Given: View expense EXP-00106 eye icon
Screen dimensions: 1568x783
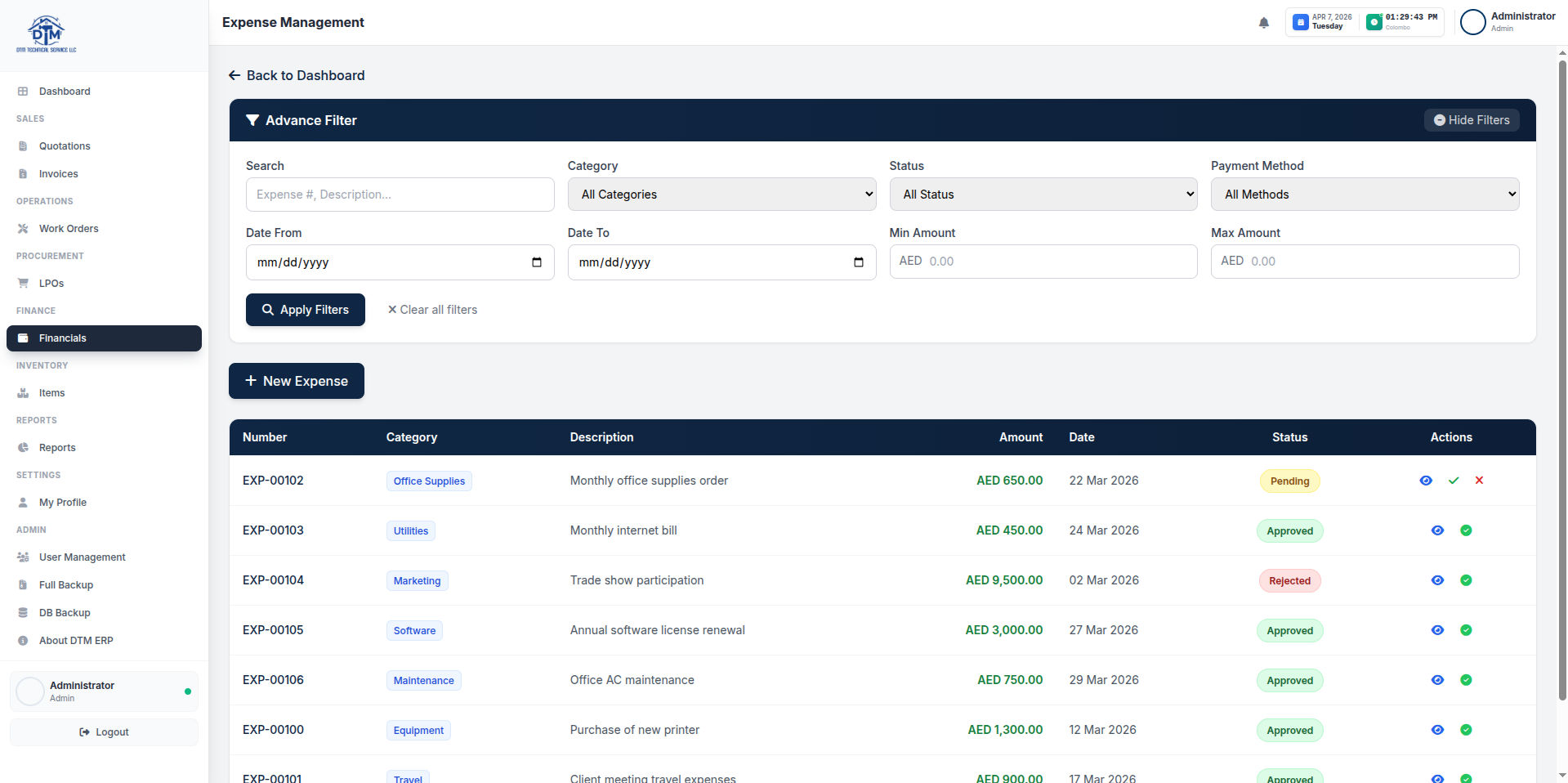Looking at the screenshot, I should tap(1437, 680).
